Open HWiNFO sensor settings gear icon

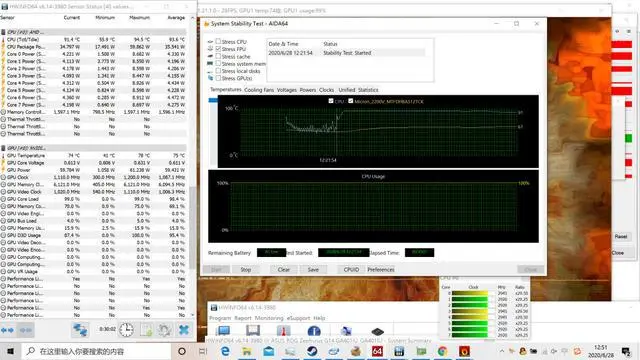(x=164, y=330)
